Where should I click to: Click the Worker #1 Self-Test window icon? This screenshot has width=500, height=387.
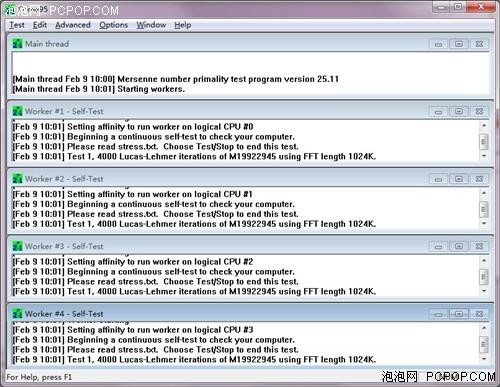tap(17, 111)
